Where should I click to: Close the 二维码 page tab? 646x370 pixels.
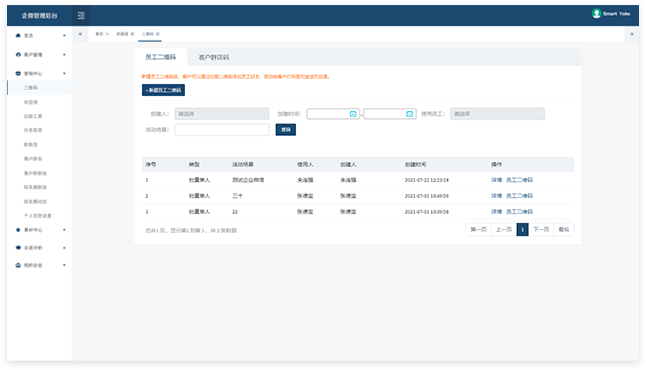pyautogui.click(x=158, y=34)
